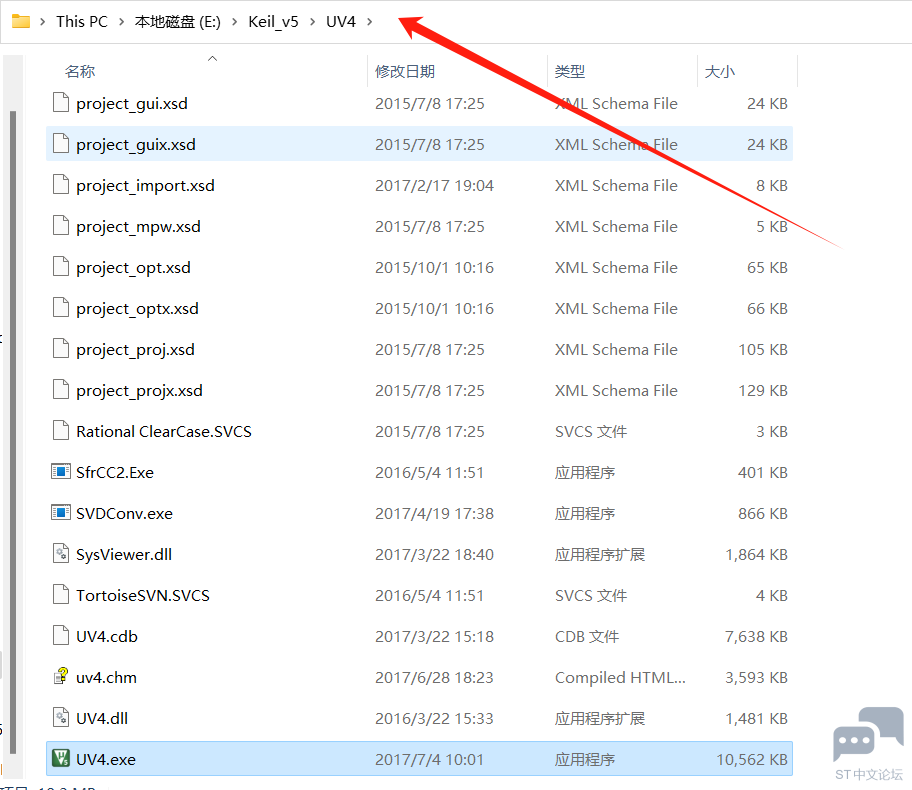Click the UV4.dll gear icon

60,717
